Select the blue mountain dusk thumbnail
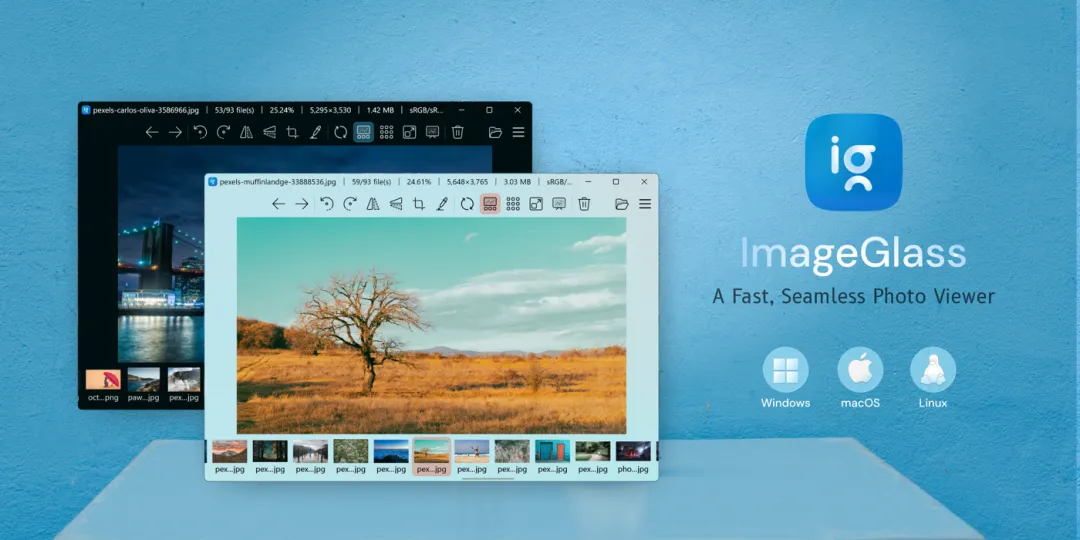Viewport: 1080px width, 540px height. [x=391, y=457]
